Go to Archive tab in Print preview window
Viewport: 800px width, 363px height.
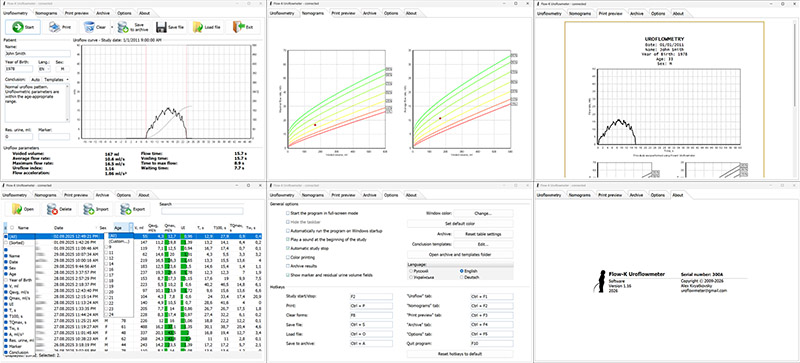pos(637,13)
